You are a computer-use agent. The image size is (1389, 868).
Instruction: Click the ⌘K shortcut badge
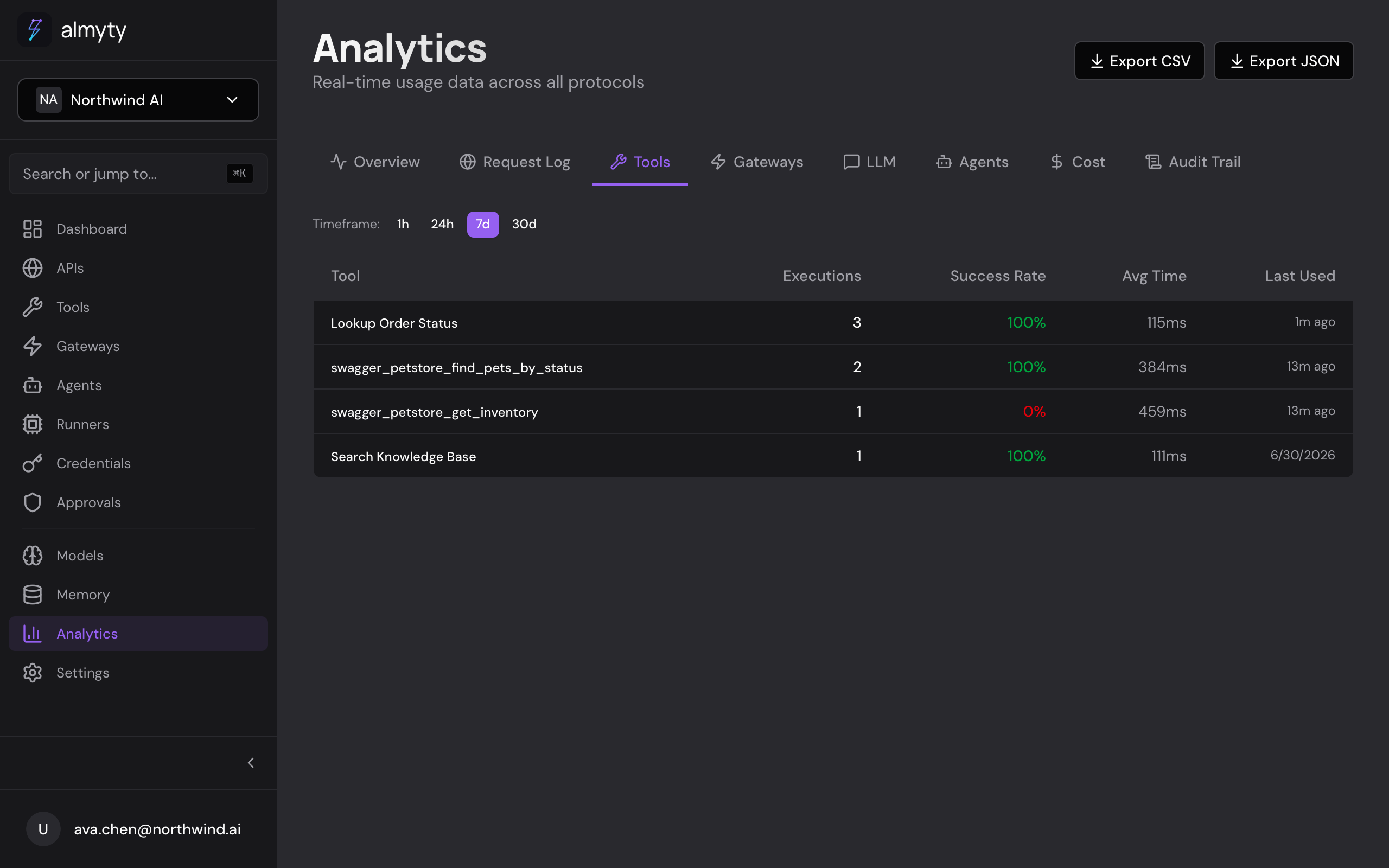(x=239, y=174)
